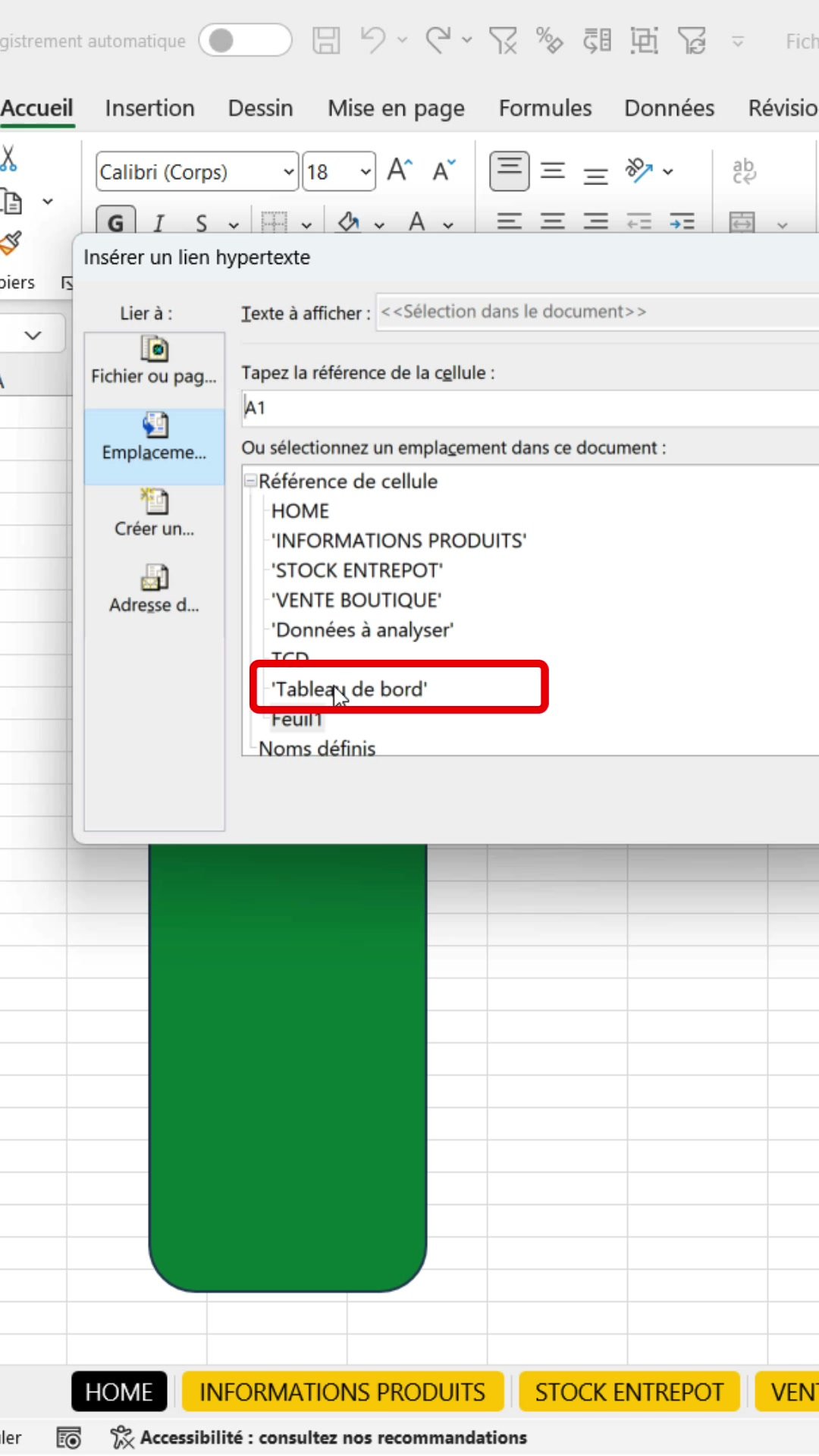Image resolution: width=819 pixels, height=1456 pixels.
Task: Decrease font size with the small A icon
Action: 444,170
